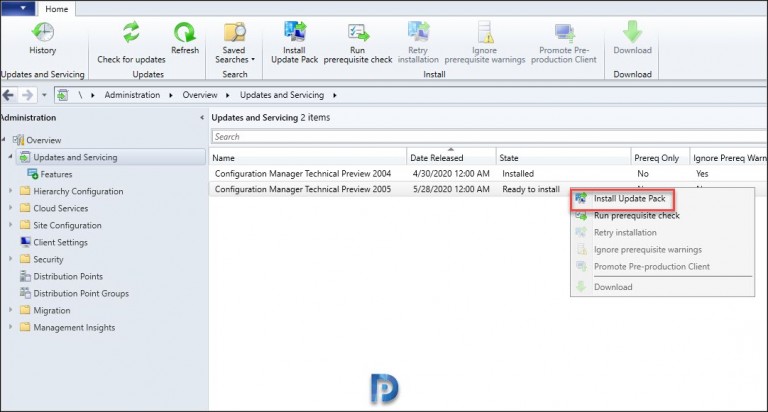Click Distribution Points server icon
768x412 pixels.
click(25, 276)
